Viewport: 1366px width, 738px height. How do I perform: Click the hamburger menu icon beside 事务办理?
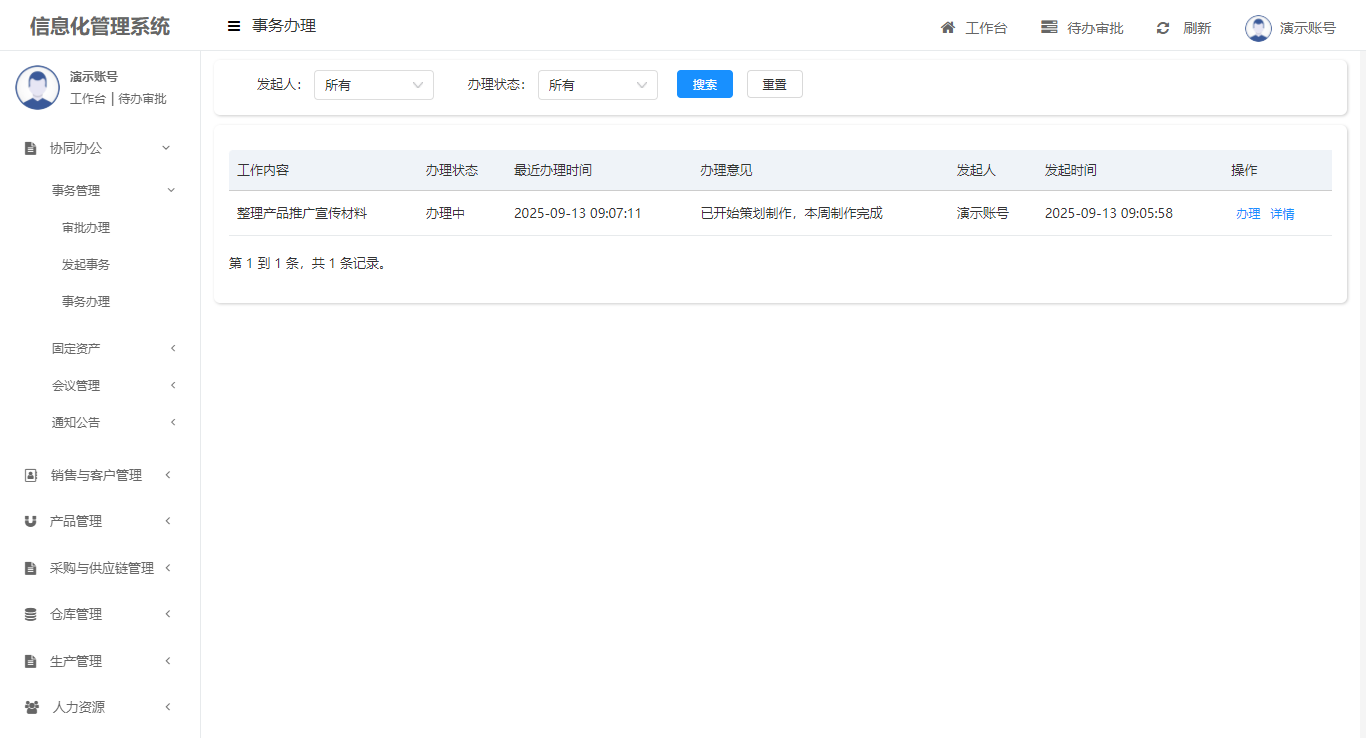[234, 27]
